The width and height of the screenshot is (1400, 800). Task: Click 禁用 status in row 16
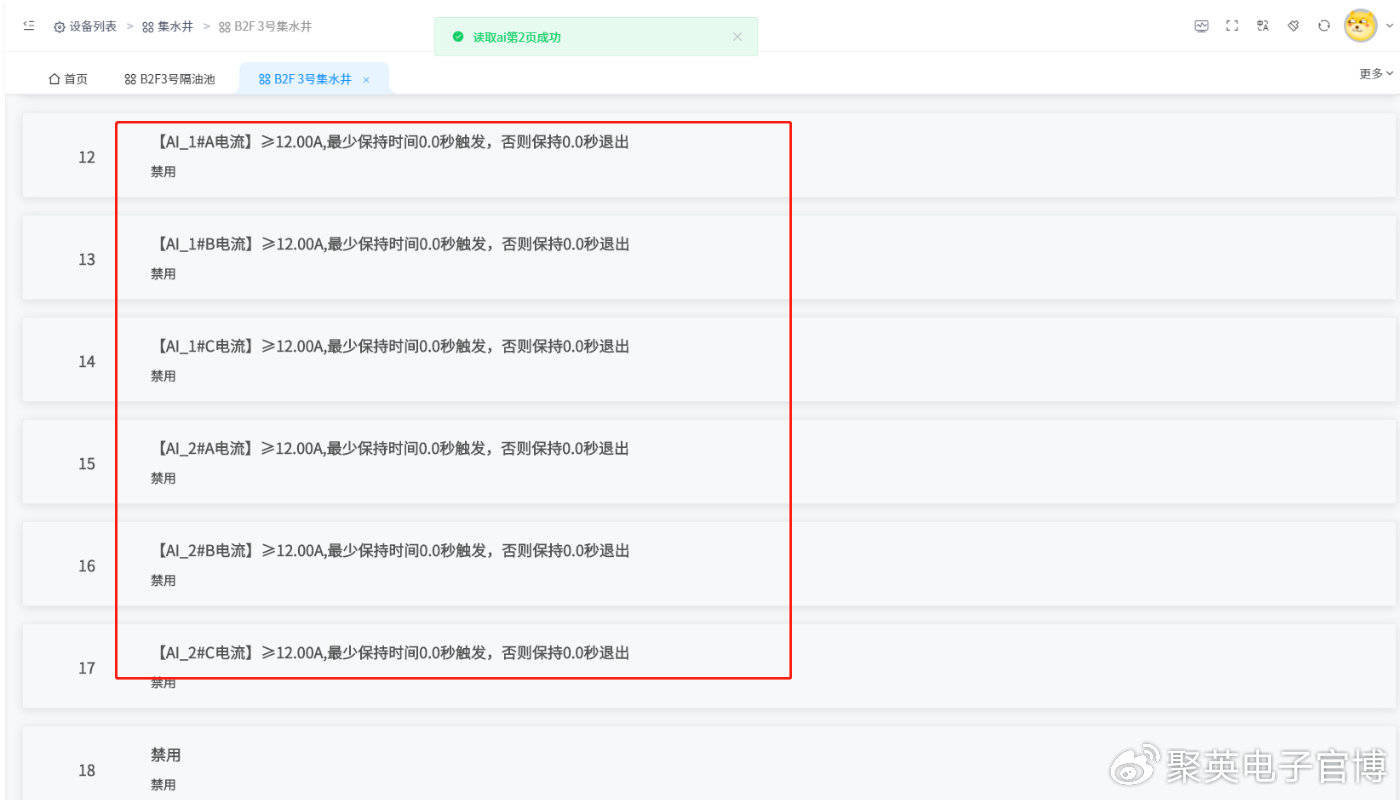[x=163, y=580]
